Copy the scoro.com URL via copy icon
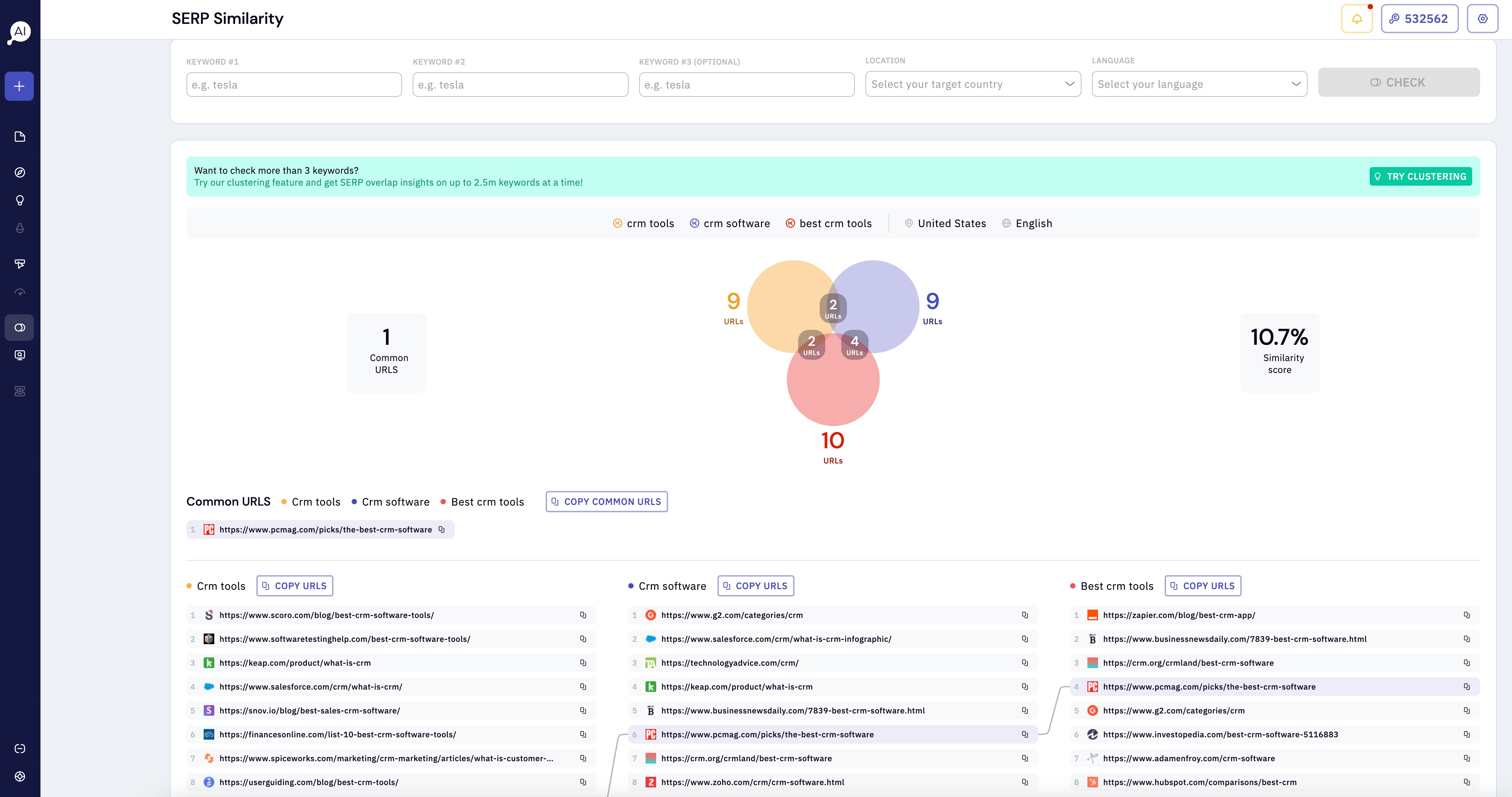Screen dimensions: 1512x797 tap(583, 615)
